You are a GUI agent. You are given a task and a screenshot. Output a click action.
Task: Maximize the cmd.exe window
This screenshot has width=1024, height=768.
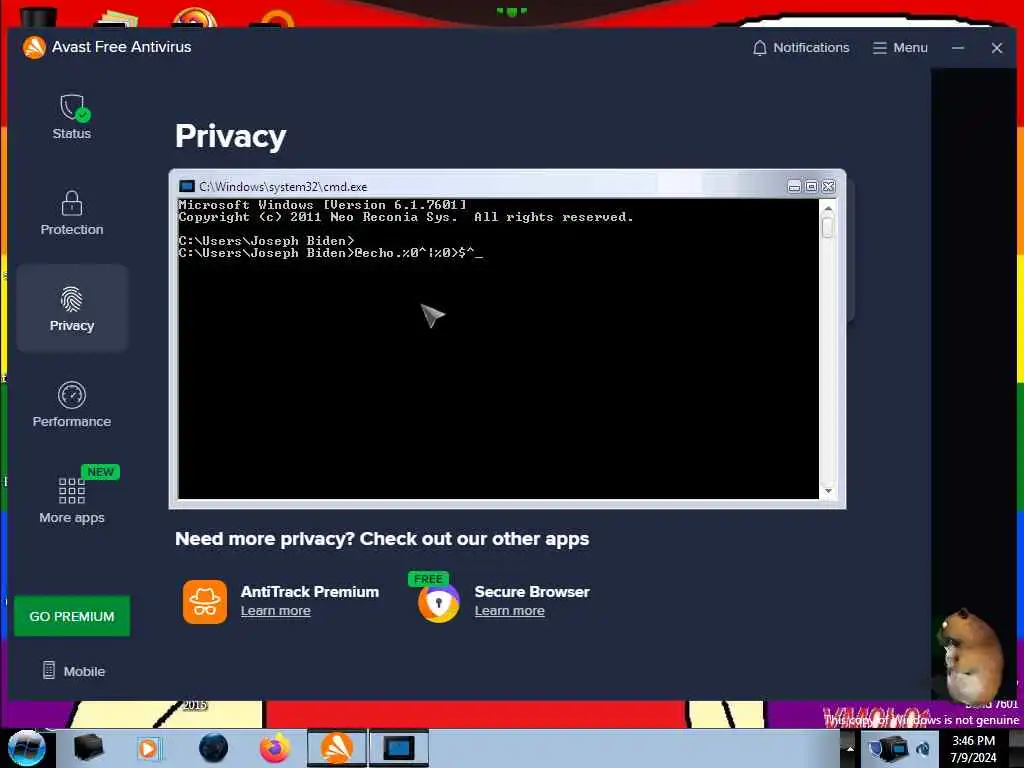coord(811,187)
